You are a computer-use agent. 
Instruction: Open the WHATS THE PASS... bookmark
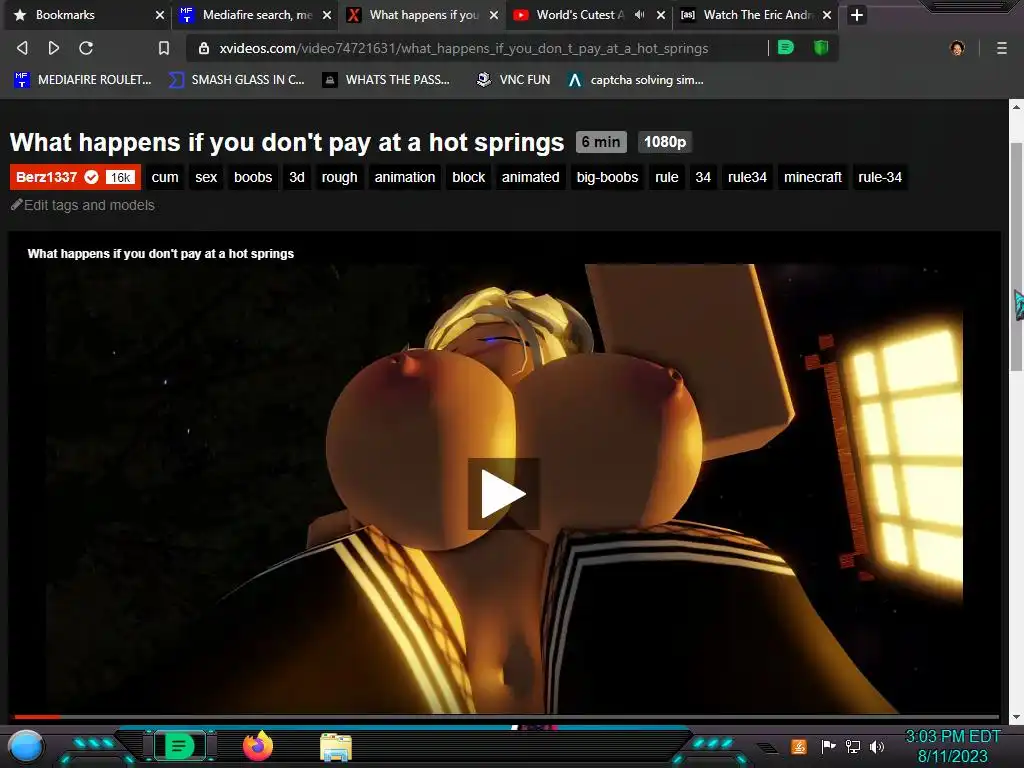[x=386, y=80]
